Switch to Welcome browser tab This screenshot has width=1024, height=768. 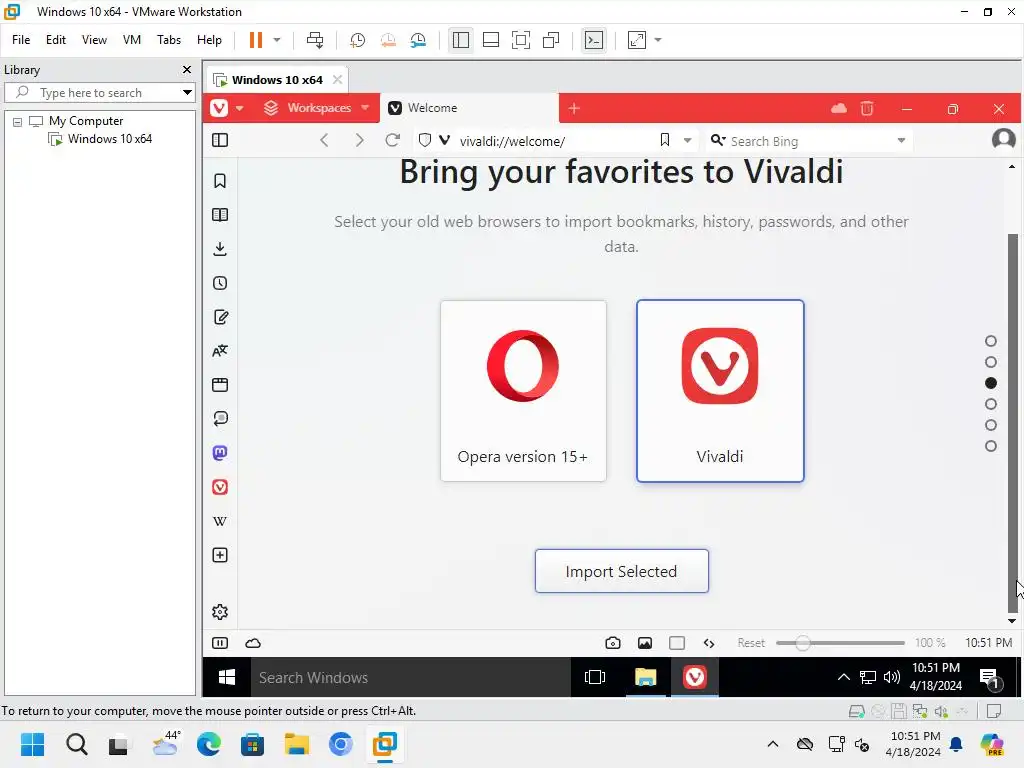469,108
